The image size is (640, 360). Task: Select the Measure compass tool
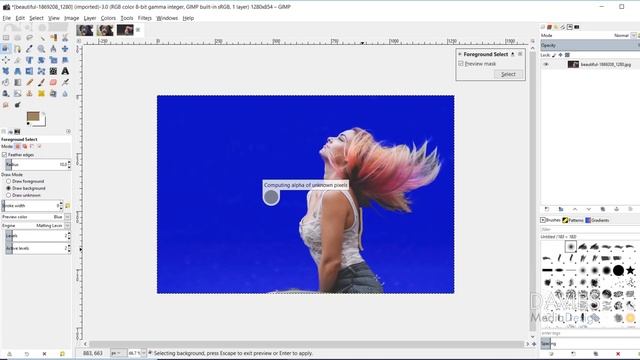click(53, 49)
